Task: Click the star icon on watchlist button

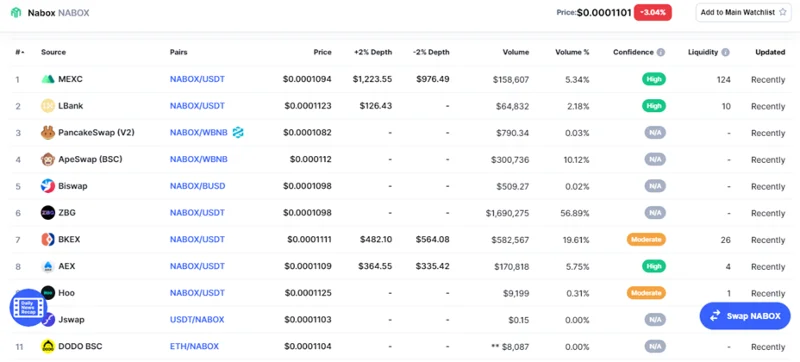Action: tap(782, 12)
